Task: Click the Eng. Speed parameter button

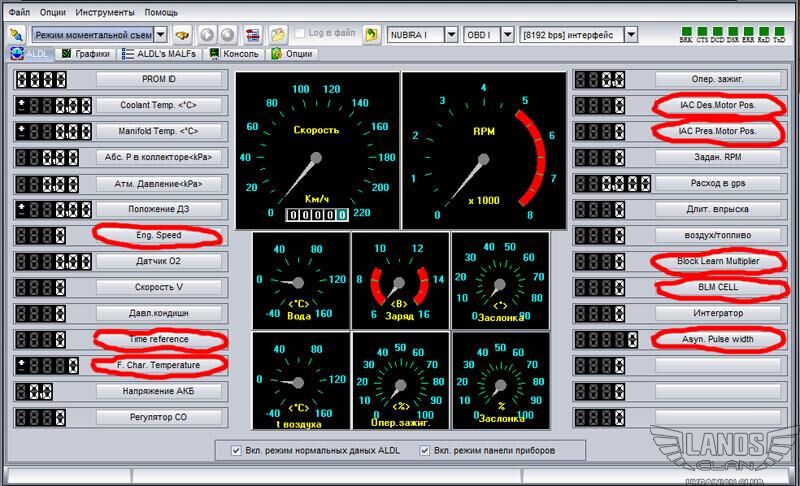Action: (160, 235)
